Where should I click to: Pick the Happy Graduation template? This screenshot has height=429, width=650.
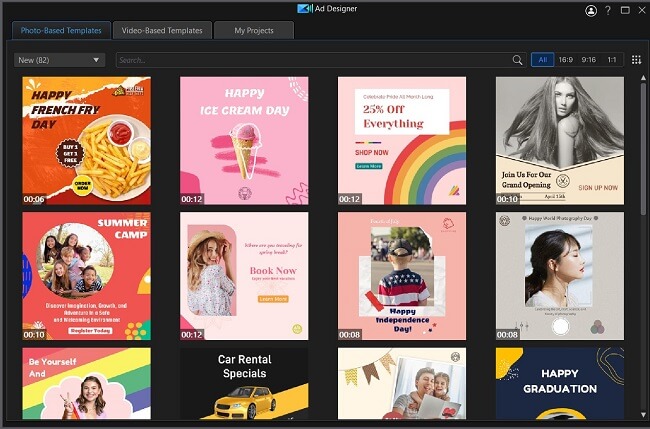point(560,383)
